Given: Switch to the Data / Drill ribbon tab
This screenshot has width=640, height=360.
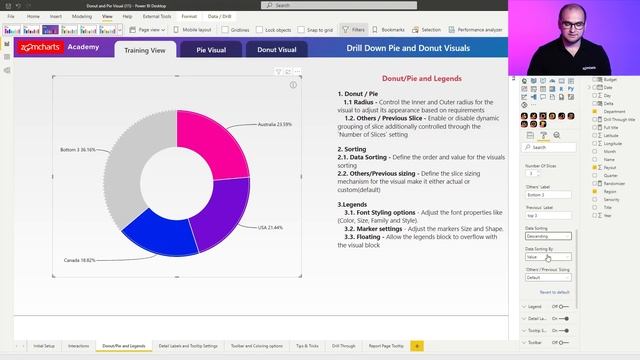Looking at the screenshot, I should tap(220, 16).
